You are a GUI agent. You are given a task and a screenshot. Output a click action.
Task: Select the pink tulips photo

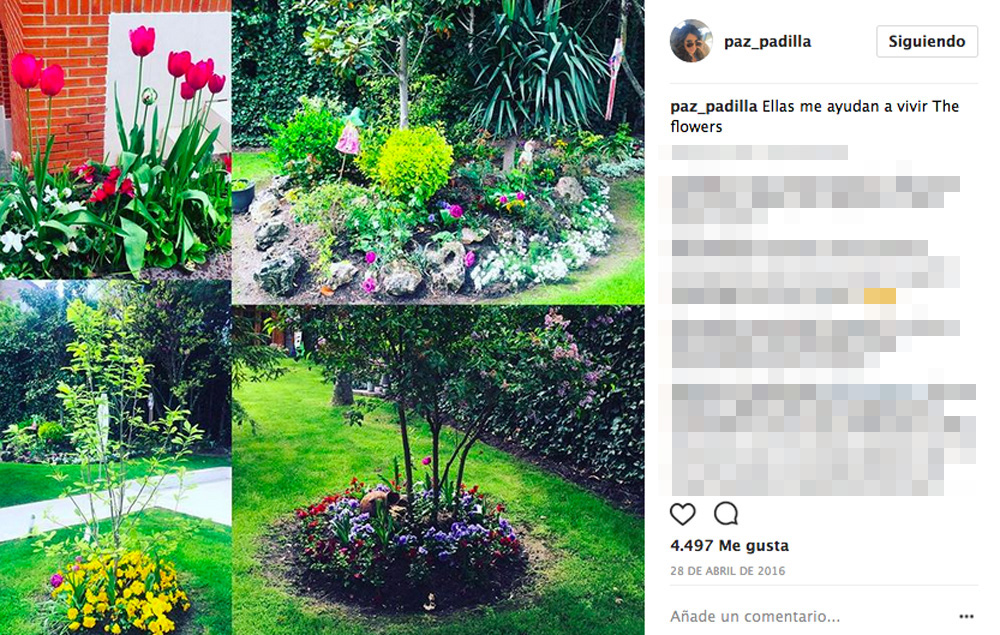click(x=115, y=140)
